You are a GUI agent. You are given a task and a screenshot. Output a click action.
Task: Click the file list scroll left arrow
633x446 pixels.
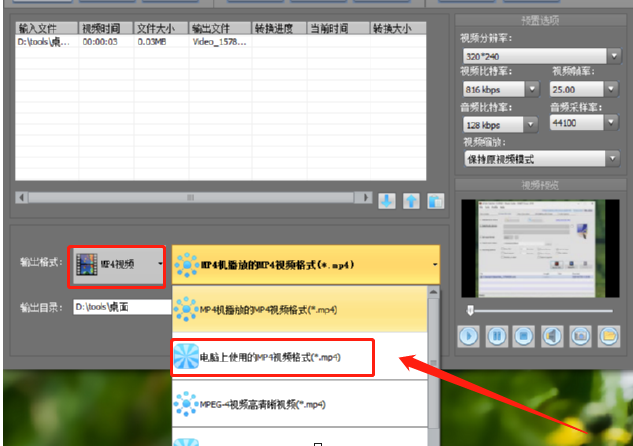[21, 197]
